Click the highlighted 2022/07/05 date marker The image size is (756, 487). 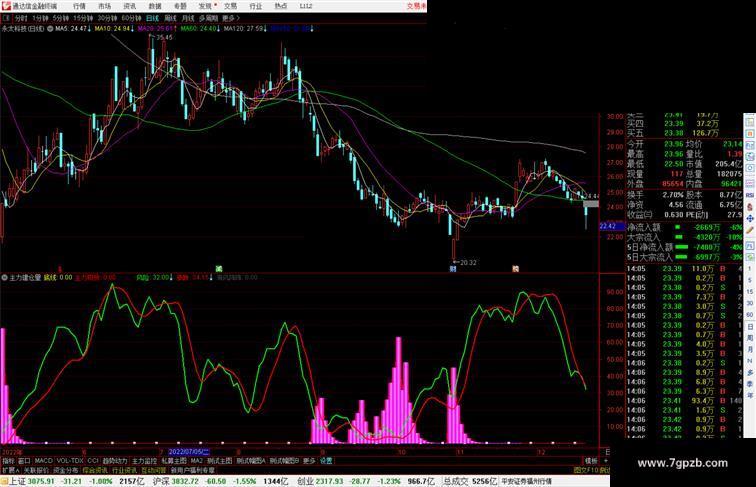point(189,452)
